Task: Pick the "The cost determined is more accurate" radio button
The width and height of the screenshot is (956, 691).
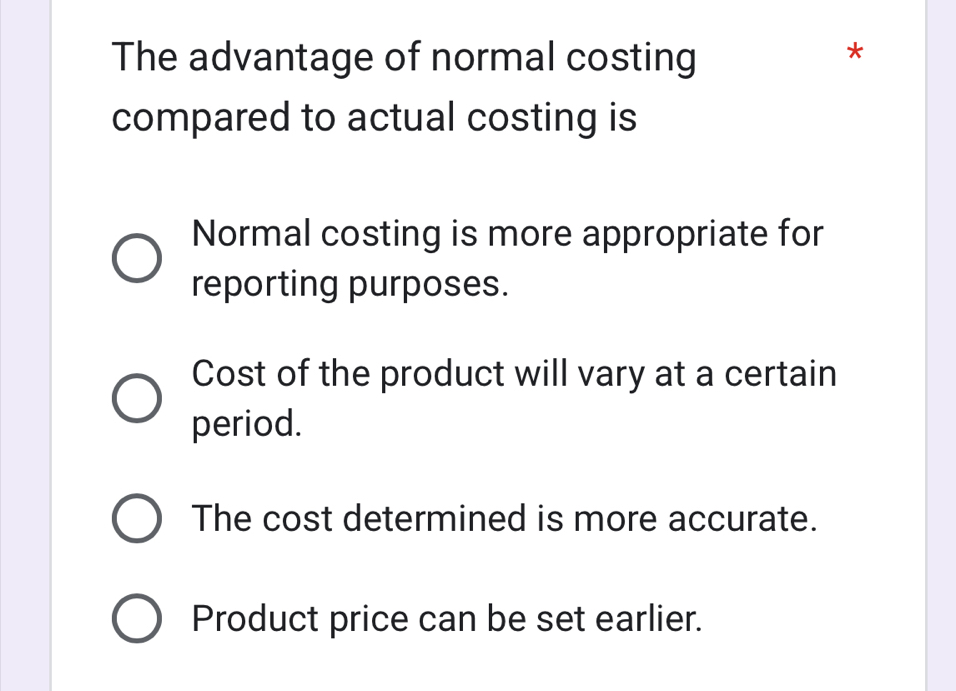Action: point(135,520)
